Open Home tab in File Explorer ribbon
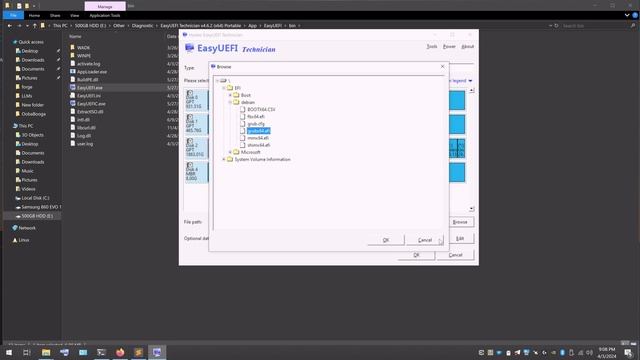Image resolution: width=640 pixels, height=360 pixels. [34, 15]
